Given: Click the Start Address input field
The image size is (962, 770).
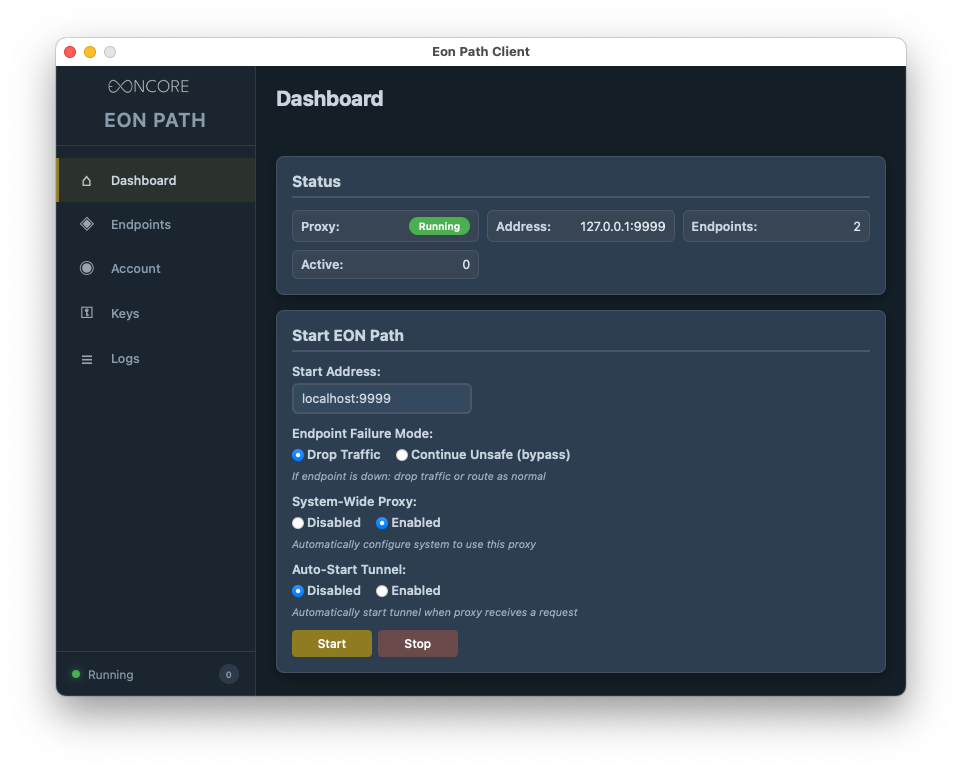Looking at the screenshot, I should [381, 398].
